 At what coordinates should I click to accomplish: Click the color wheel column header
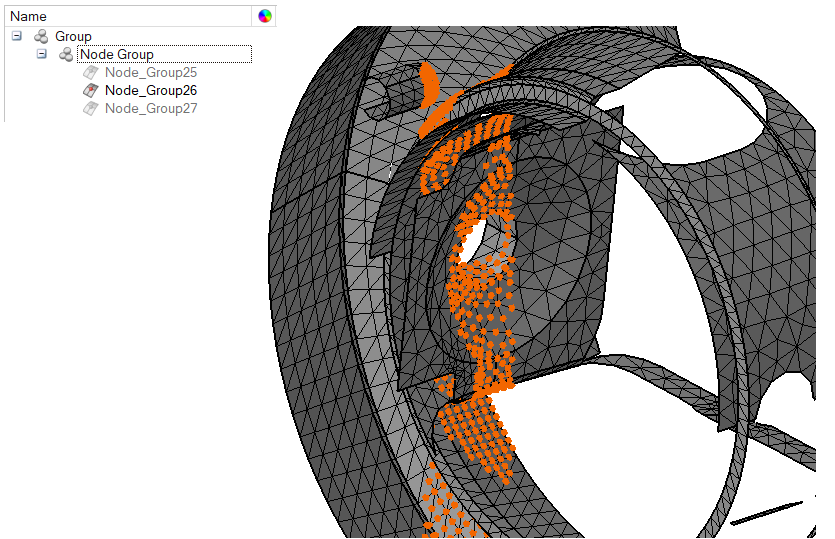coord(265,16)
